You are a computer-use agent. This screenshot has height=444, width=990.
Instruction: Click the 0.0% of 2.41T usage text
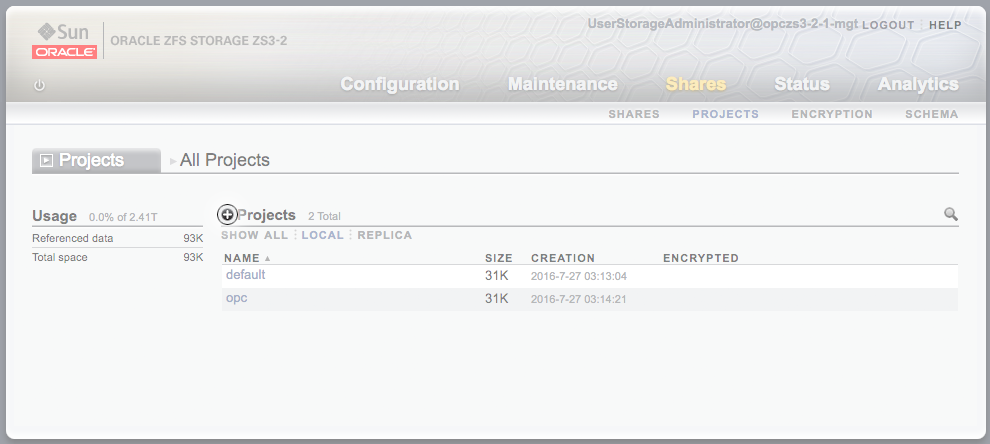pyautogui.click(x=123, y=217)
